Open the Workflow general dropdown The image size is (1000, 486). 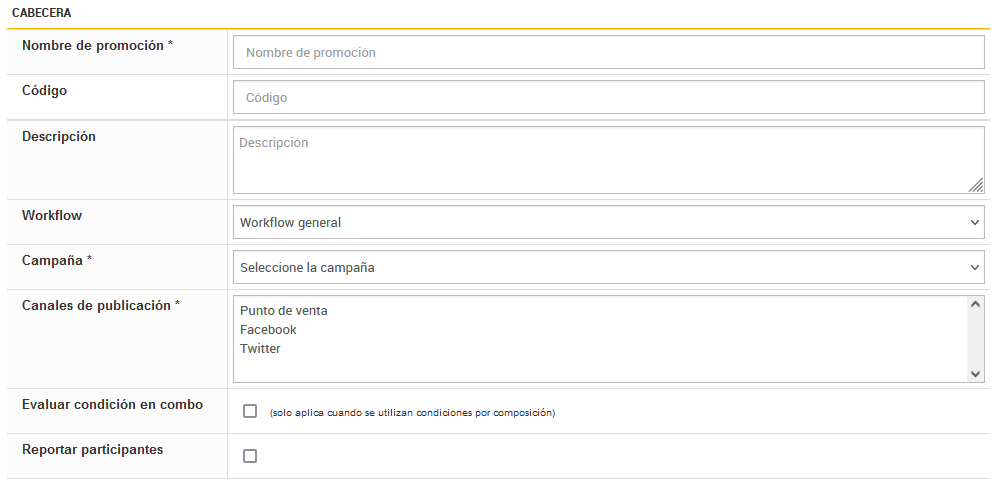[608, 223]
